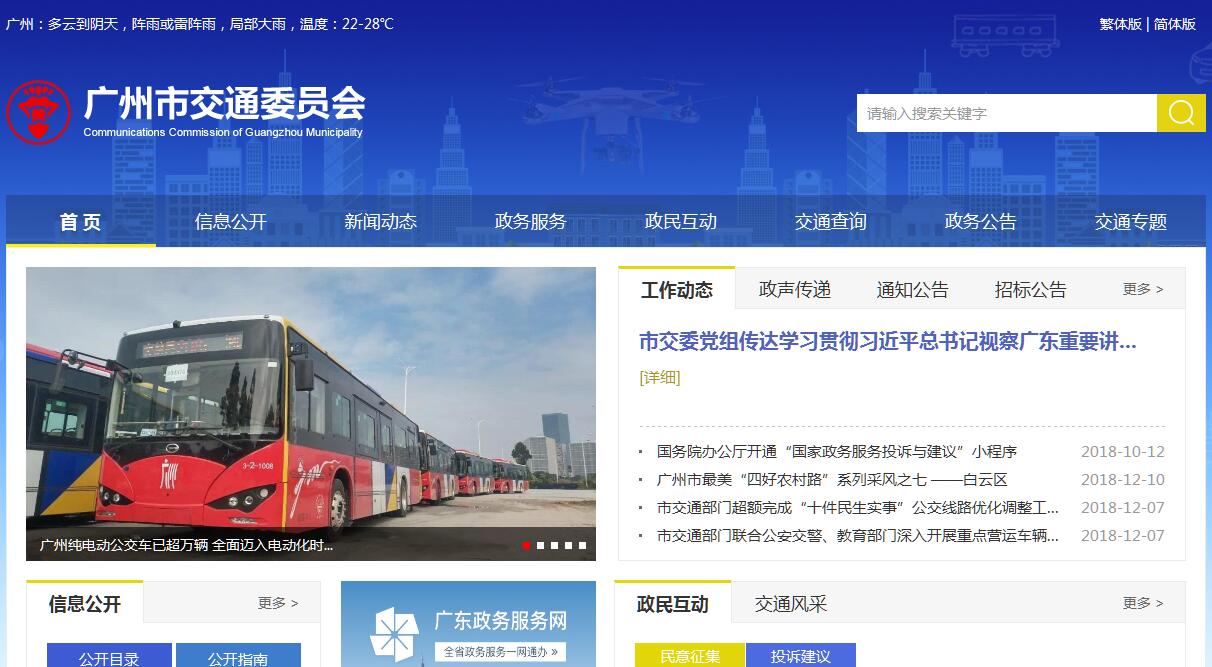Switch to the 政声传递 tab

pyautogui.click(x=795, y=290)
